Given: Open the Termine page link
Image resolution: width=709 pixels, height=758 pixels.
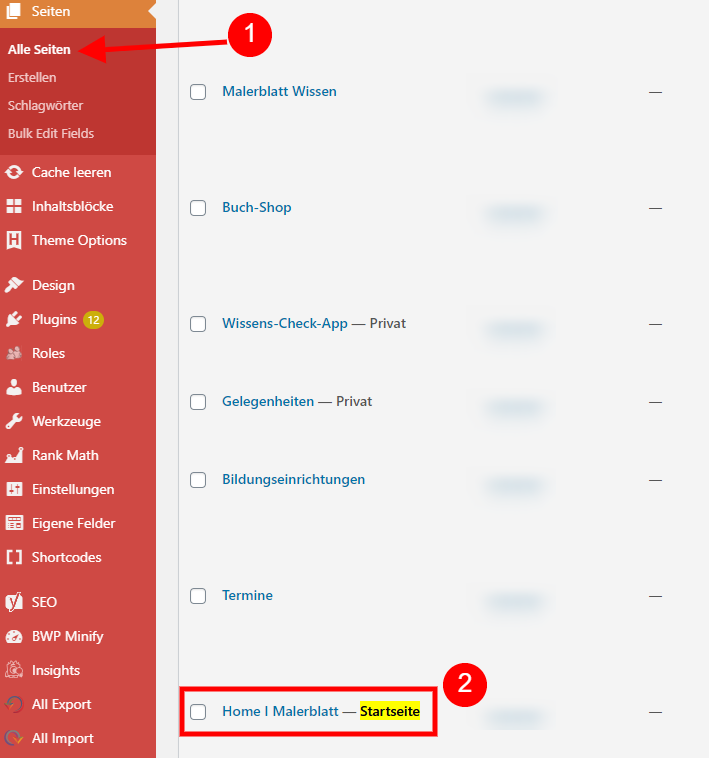Looking at the screenshot, I should tap(247, 596).
